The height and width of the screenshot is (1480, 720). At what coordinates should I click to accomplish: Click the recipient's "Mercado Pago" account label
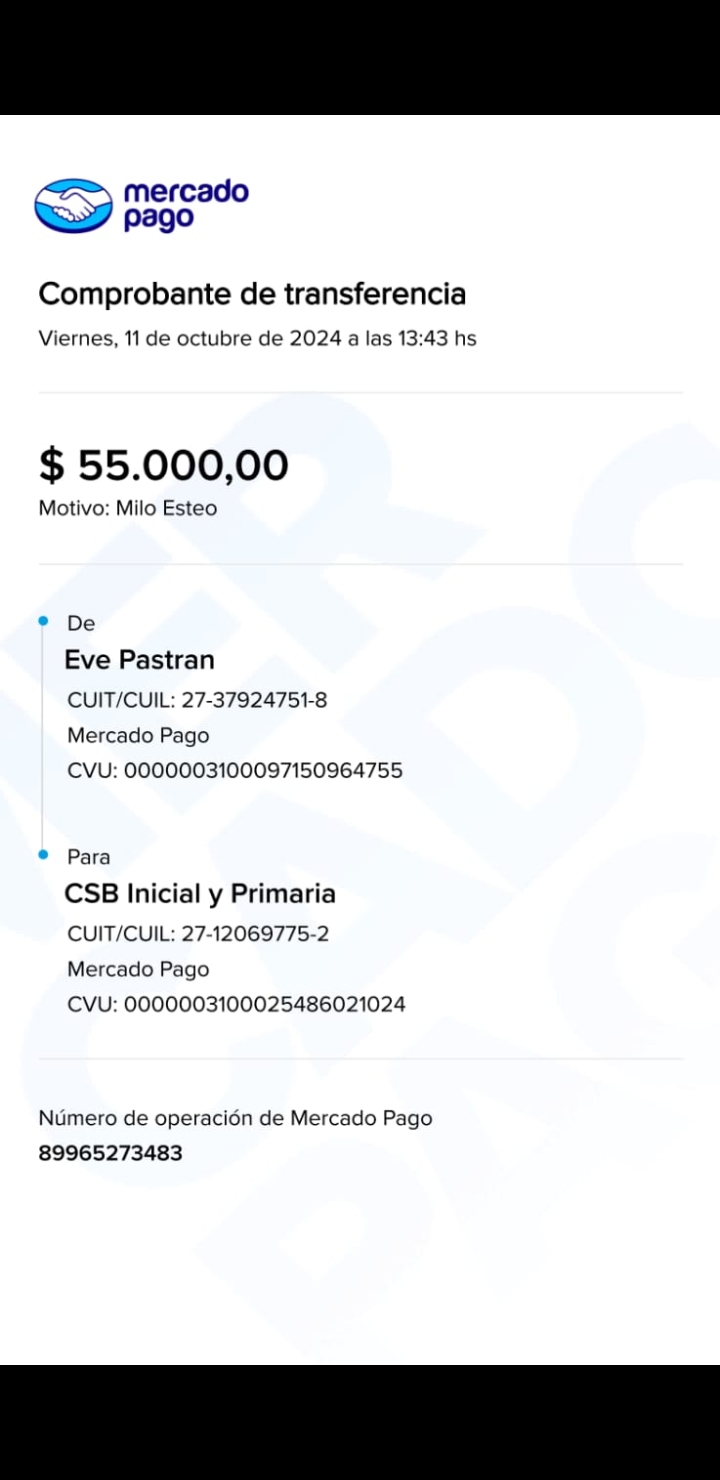pyautogui.click(x=138, y=969)
